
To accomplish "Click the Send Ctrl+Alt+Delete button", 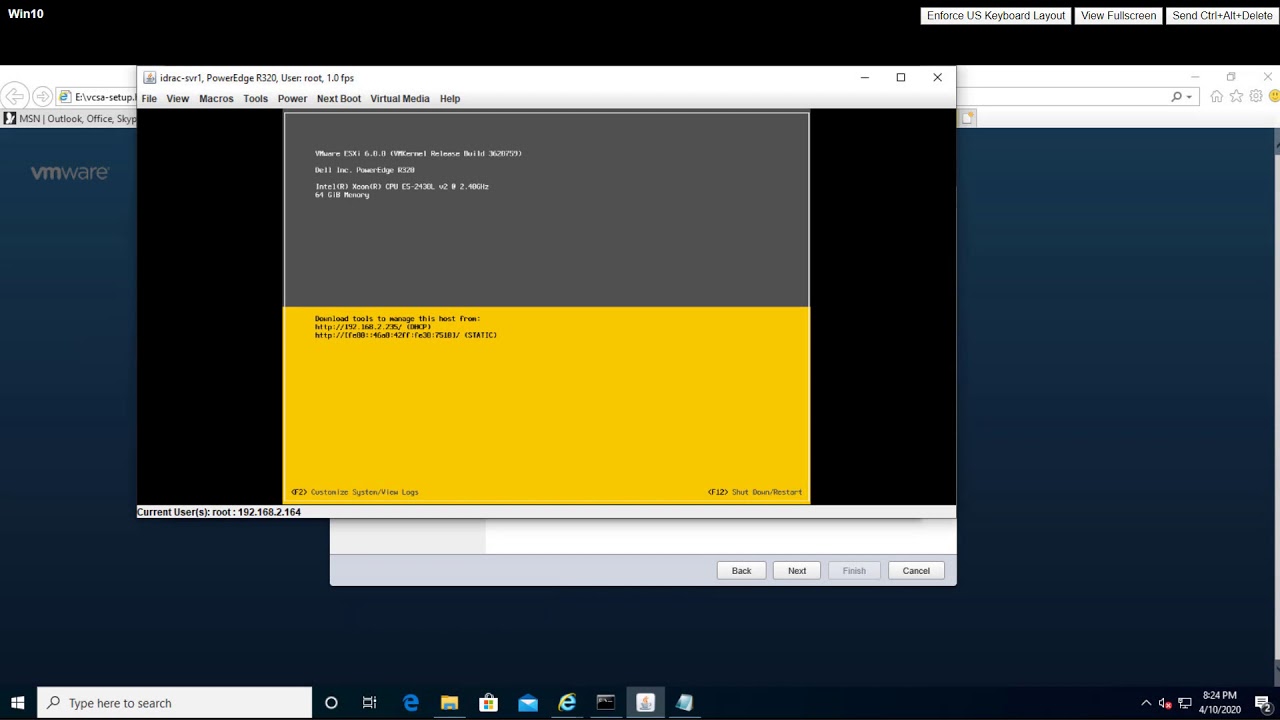I will (1222, 16).
